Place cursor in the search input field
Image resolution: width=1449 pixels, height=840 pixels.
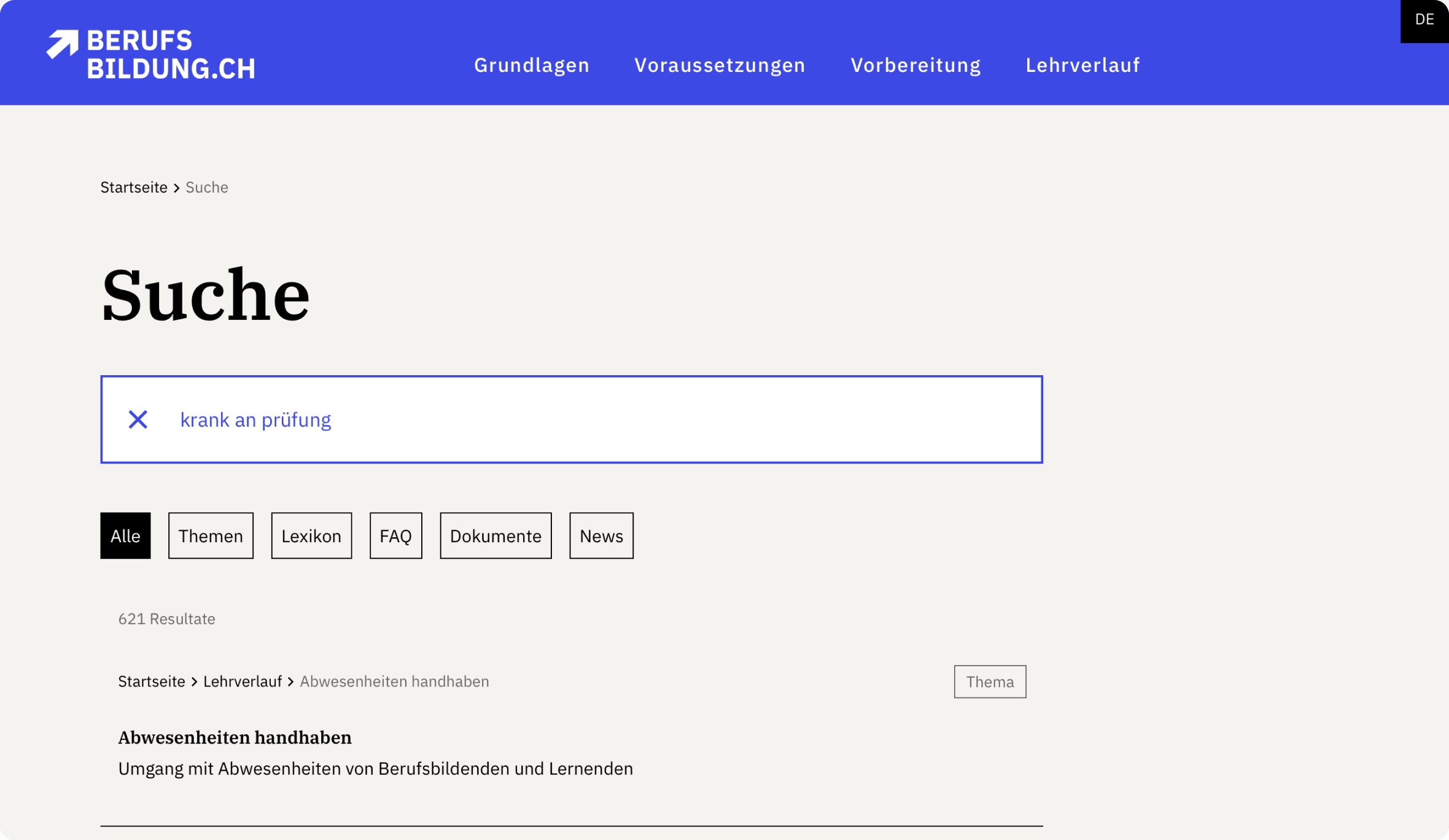(x=553, y=419)
